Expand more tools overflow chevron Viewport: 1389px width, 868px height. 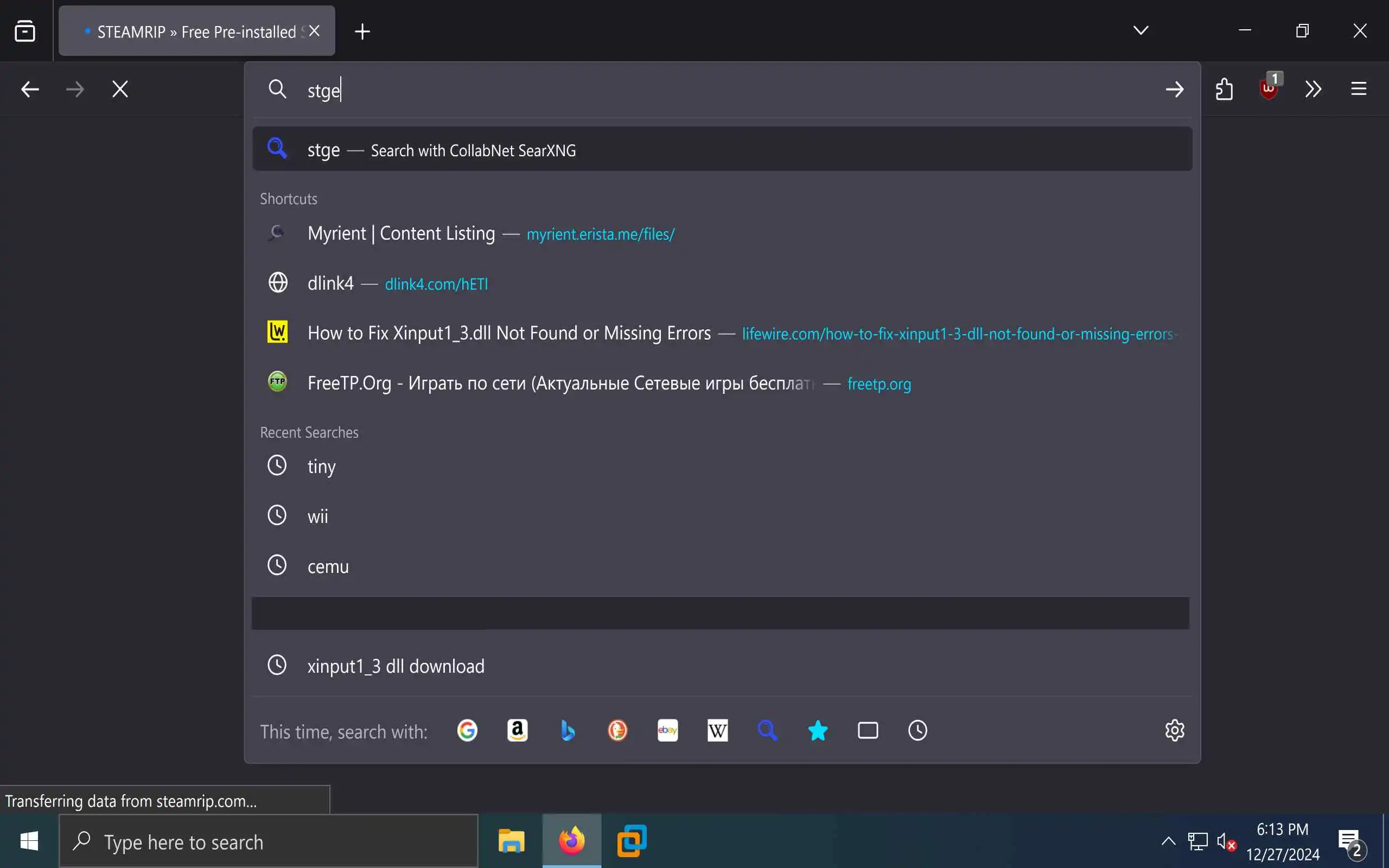click(x=1313, y=89)
